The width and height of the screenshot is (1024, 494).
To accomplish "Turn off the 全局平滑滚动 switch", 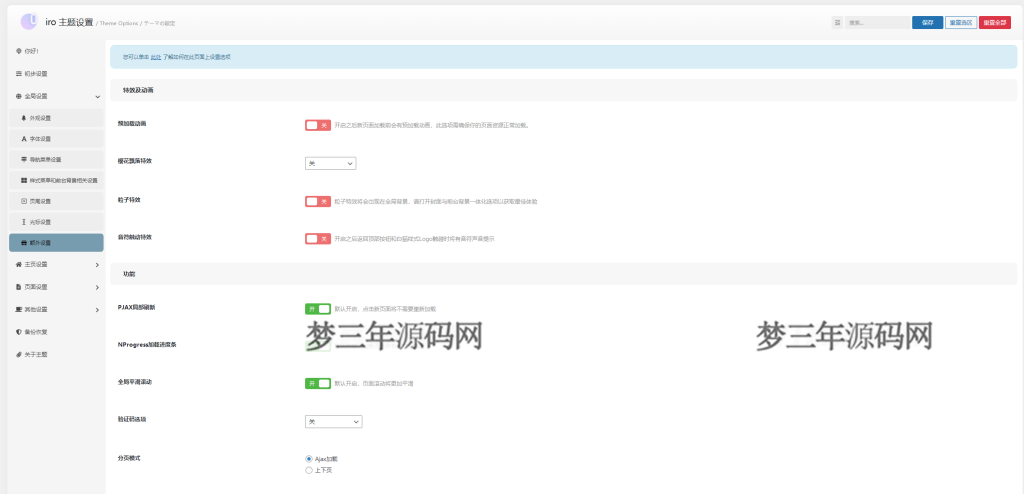I will click(x=318, y=384).
